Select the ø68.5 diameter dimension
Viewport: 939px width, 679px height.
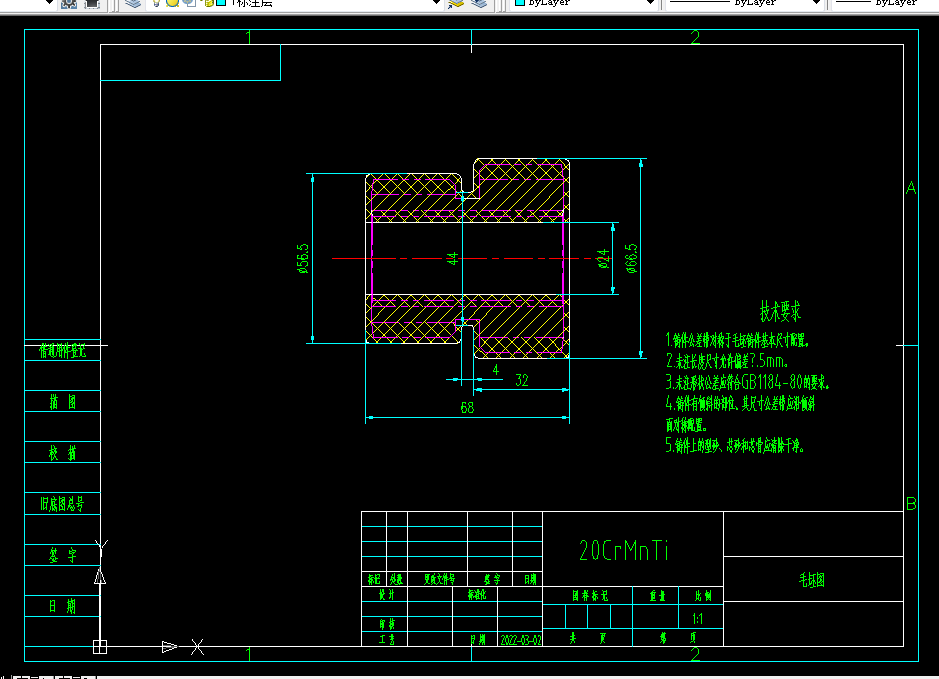point(632,258)
